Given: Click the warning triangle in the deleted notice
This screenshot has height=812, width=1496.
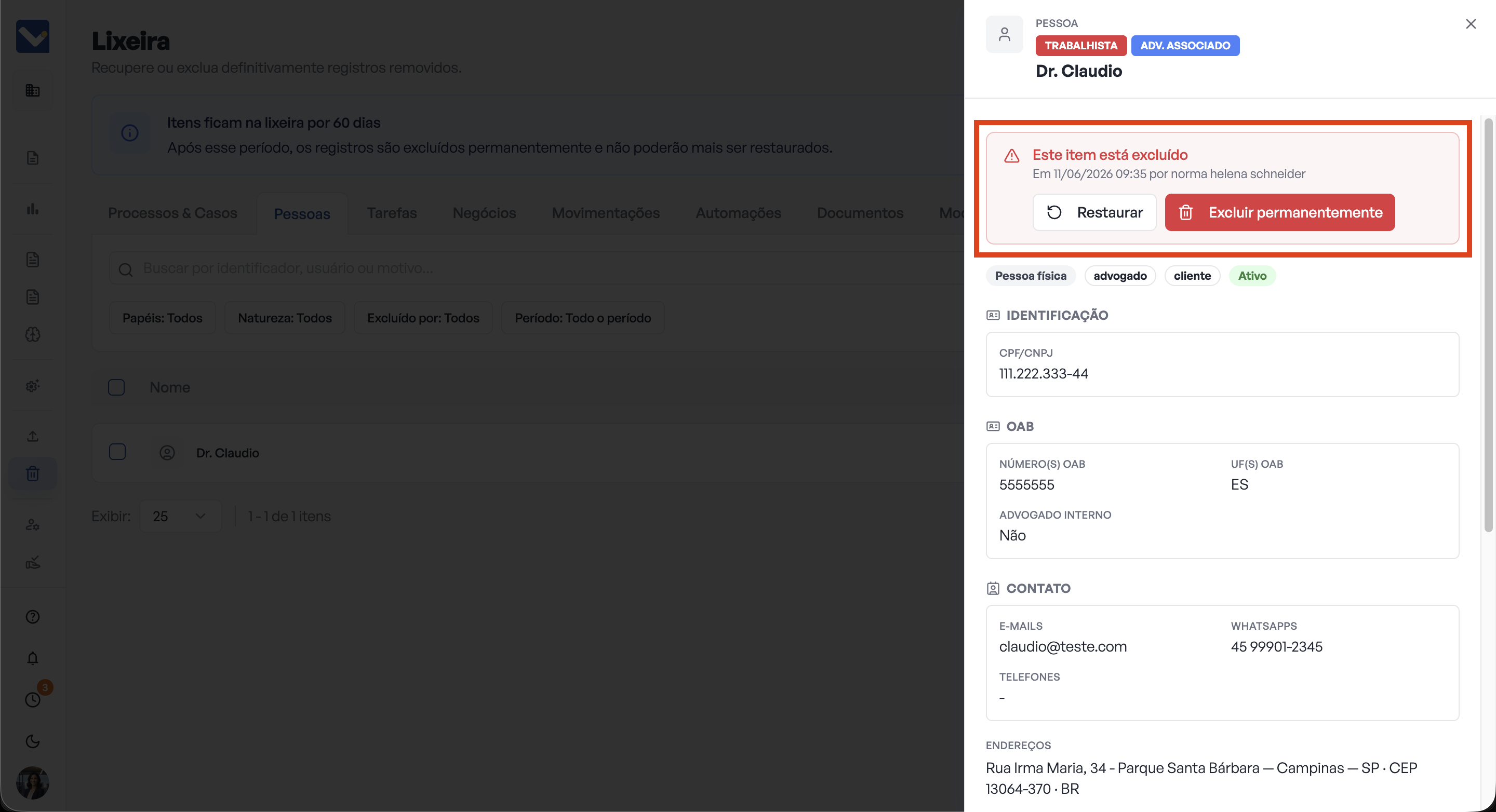Looking at the screenshot, I should 1012,156.
